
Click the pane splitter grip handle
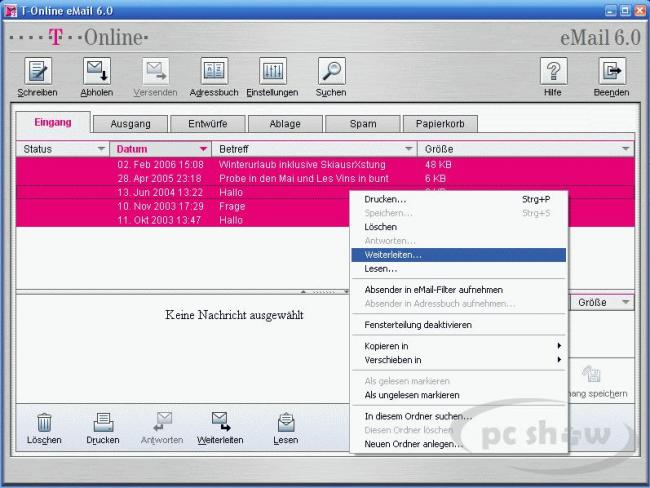tap(325, 292)
